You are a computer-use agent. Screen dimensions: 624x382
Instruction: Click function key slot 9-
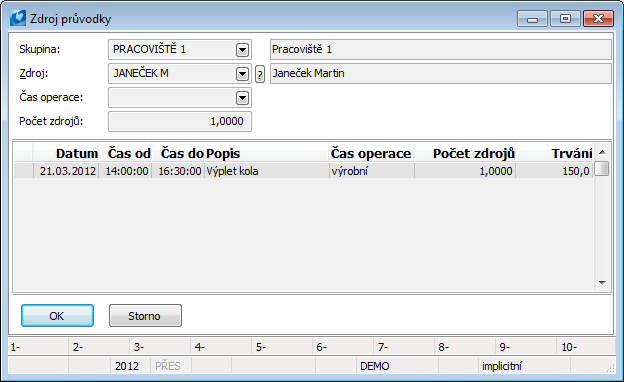(x=526, y=347)
